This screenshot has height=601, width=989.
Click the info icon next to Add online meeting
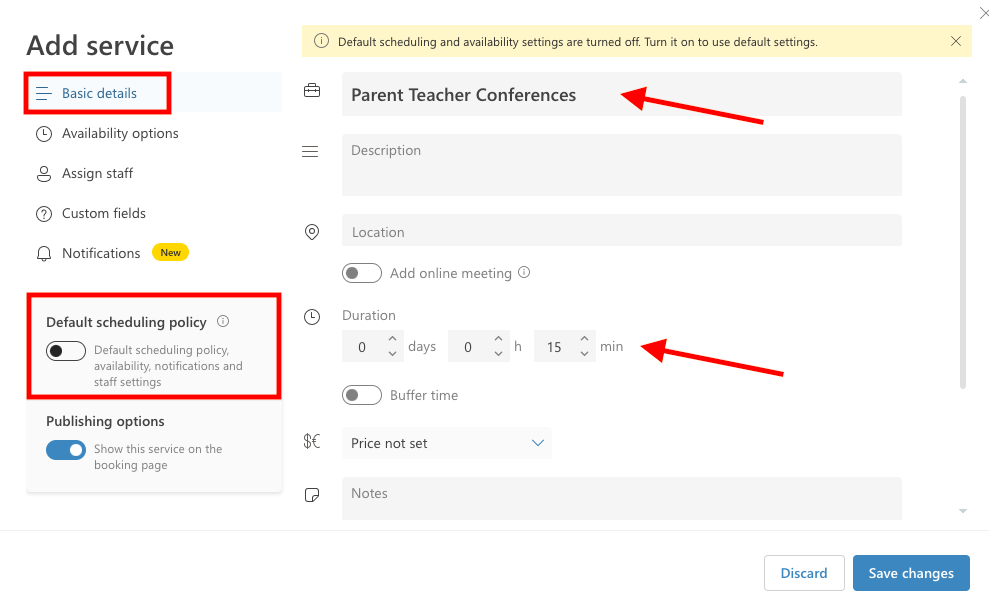[524, 272]
